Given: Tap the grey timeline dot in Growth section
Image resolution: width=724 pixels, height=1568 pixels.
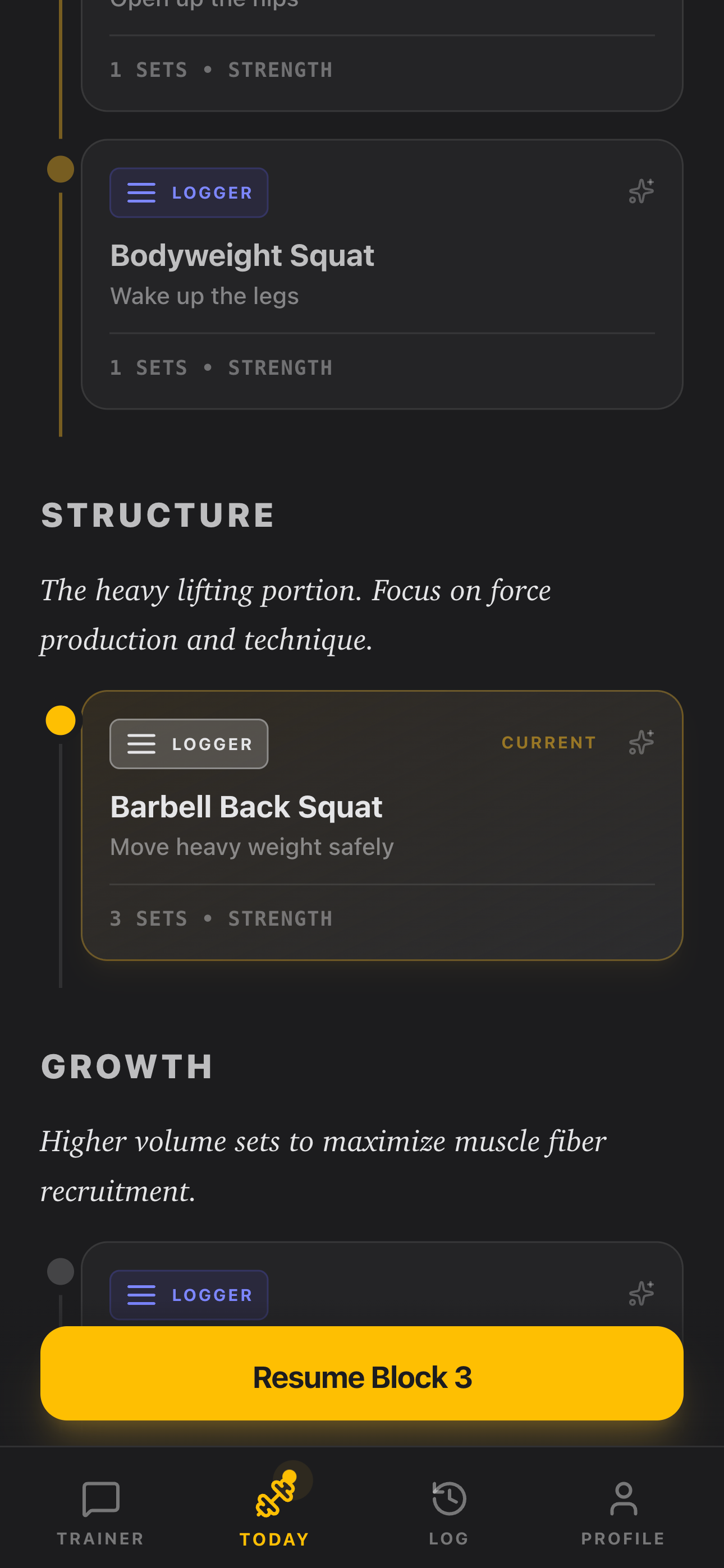Looking at the screenshot, I should (x=60, y=1272).
